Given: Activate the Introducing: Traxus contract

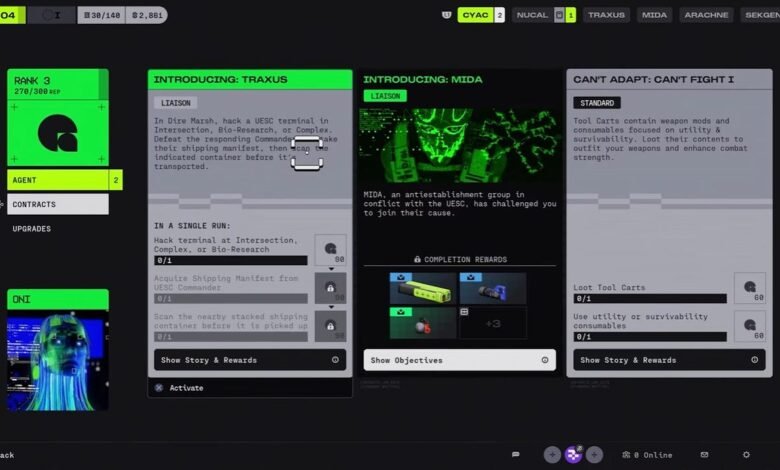Looking at the screenshot, I should click(250, 388).
